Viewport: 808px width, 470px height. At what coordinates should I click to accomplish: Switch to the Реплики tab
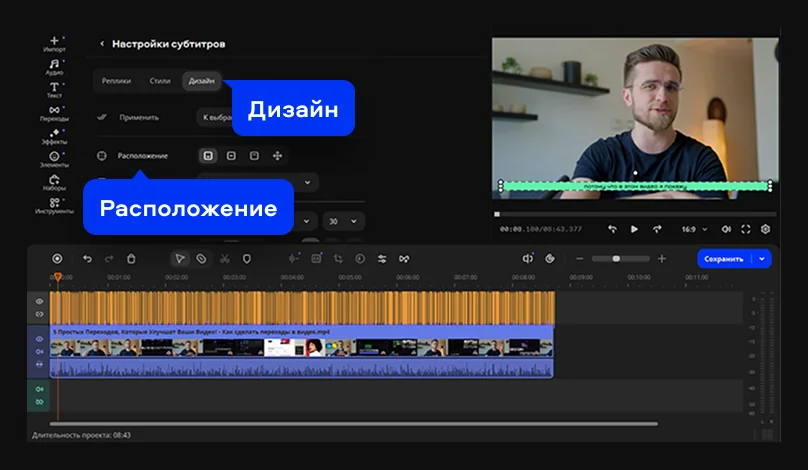click(116, 81)
